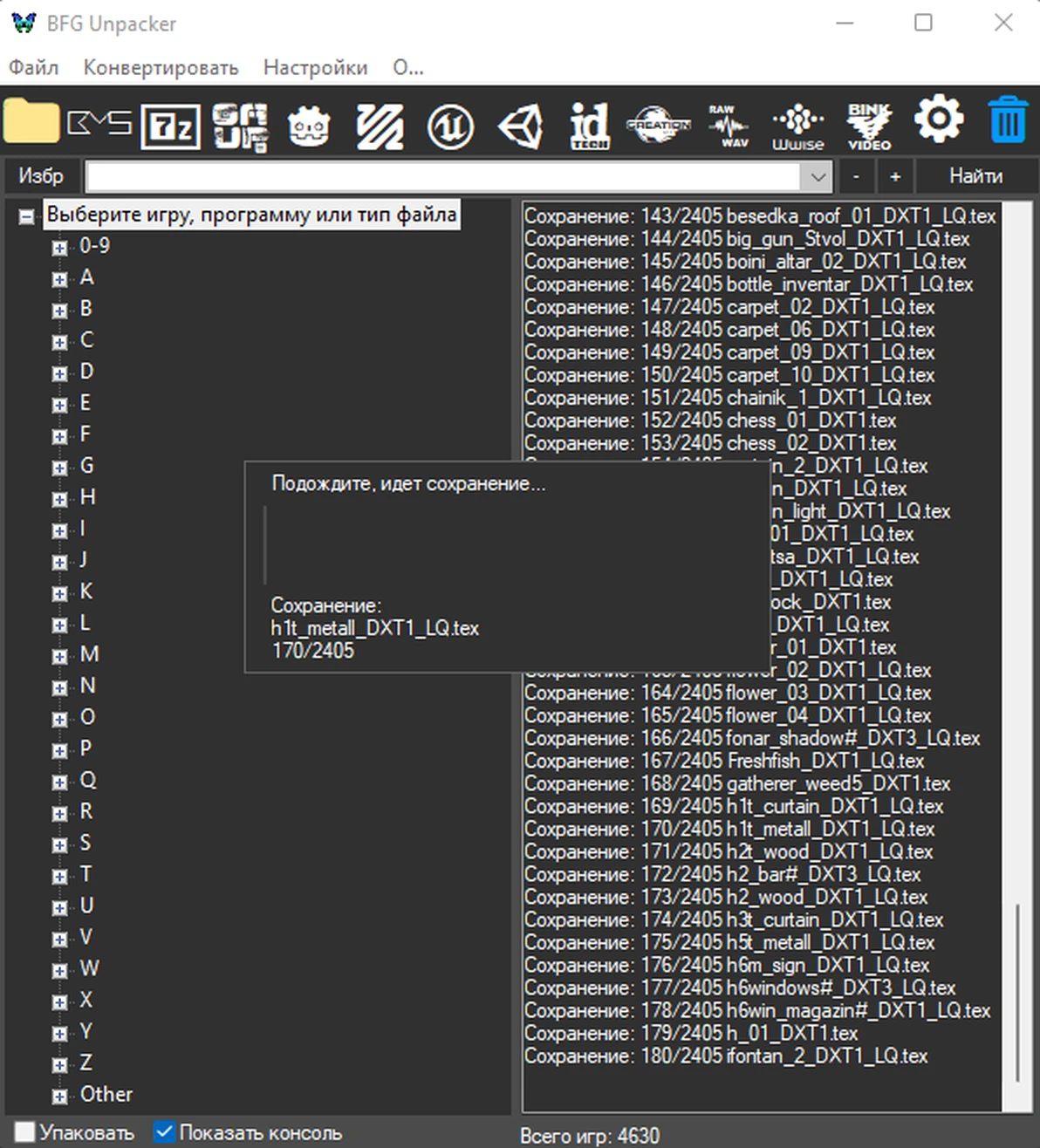Select the BMS script tool icon
1040x1148 pixels.
click(99, 123)
